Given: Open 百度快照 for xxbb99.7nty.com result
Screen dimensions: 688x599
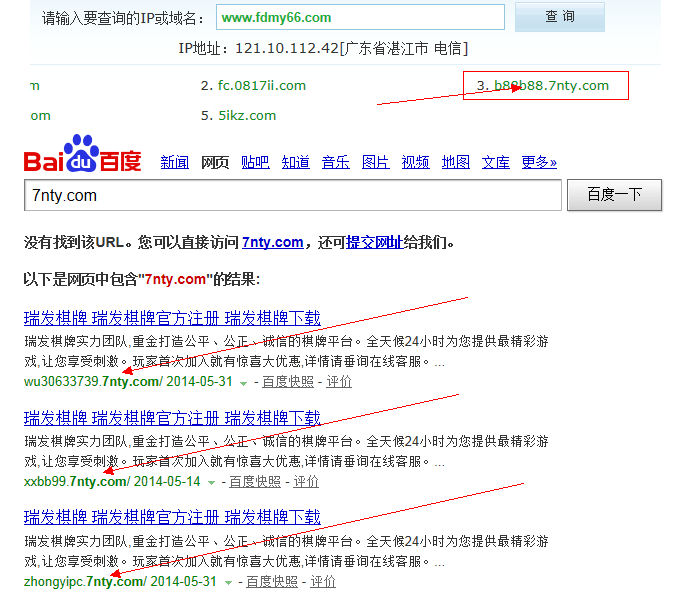Looking at the screenshot, I should tap(255, 482).
